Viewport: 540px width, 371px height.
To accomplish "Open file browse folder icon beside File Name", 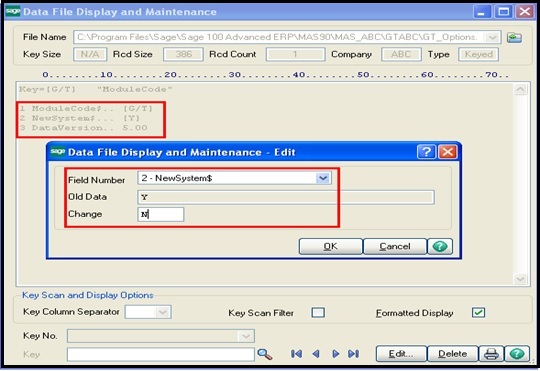I will 514,37.
